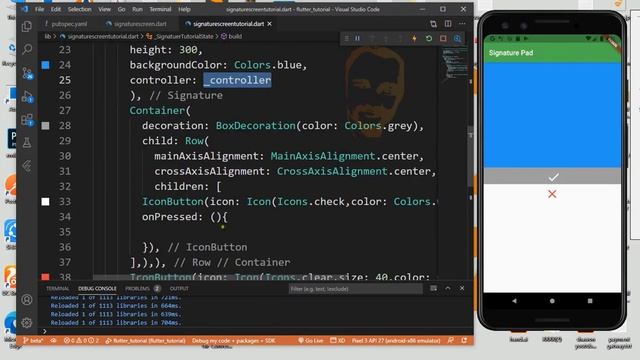Image resolution: width=640 pixels, height=360 pixels.
Task: Click flutter_tutorial launch config in status bar
Action: 145,340
